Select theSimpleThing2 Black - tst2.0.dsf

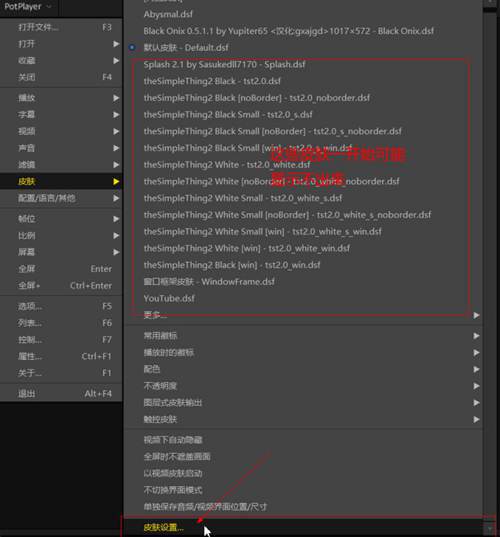pyautogui.click(x=303, y=81)
